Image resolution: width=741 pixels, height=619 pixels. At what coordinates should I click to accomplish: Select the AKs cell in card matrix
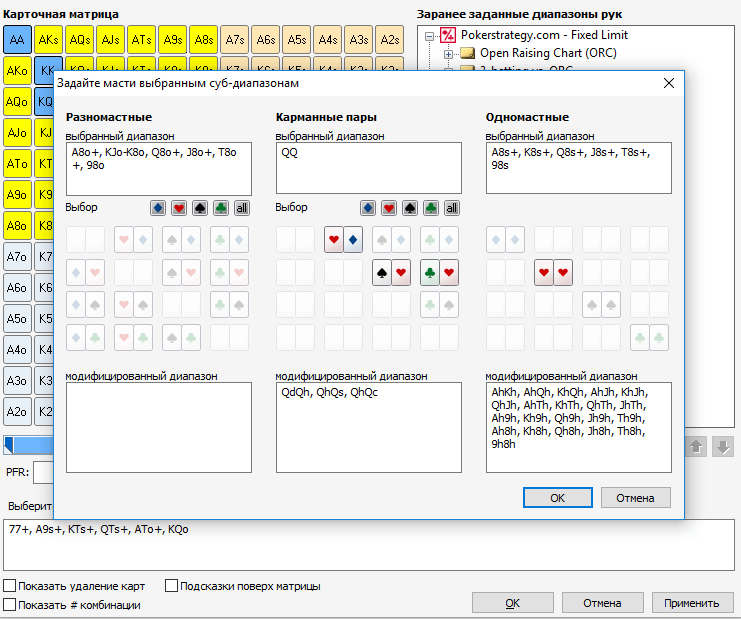pyautogui.click(x=48, y=40)
